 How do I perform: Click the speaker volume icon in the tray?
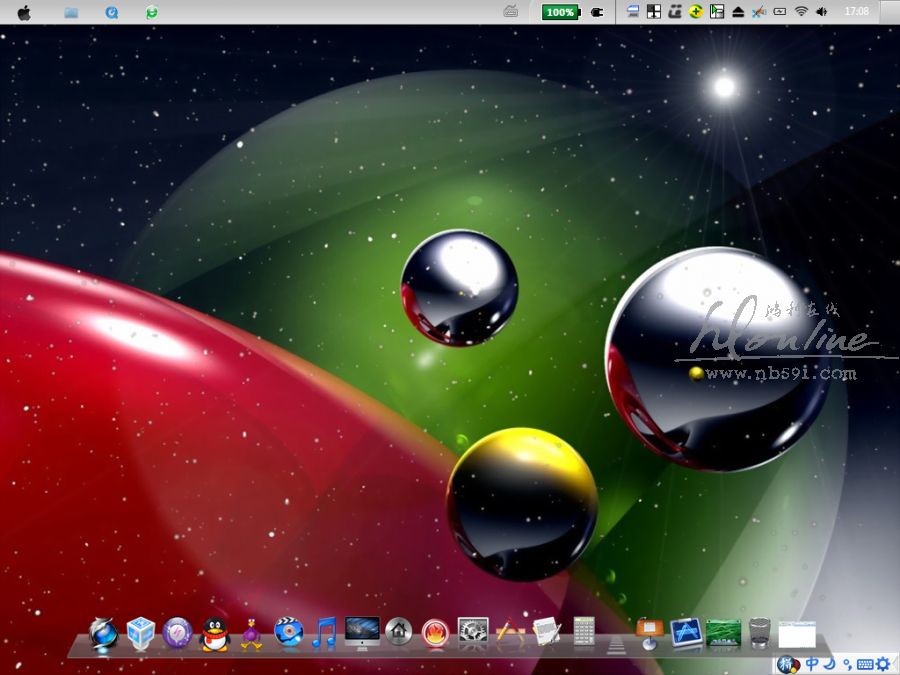822,12
